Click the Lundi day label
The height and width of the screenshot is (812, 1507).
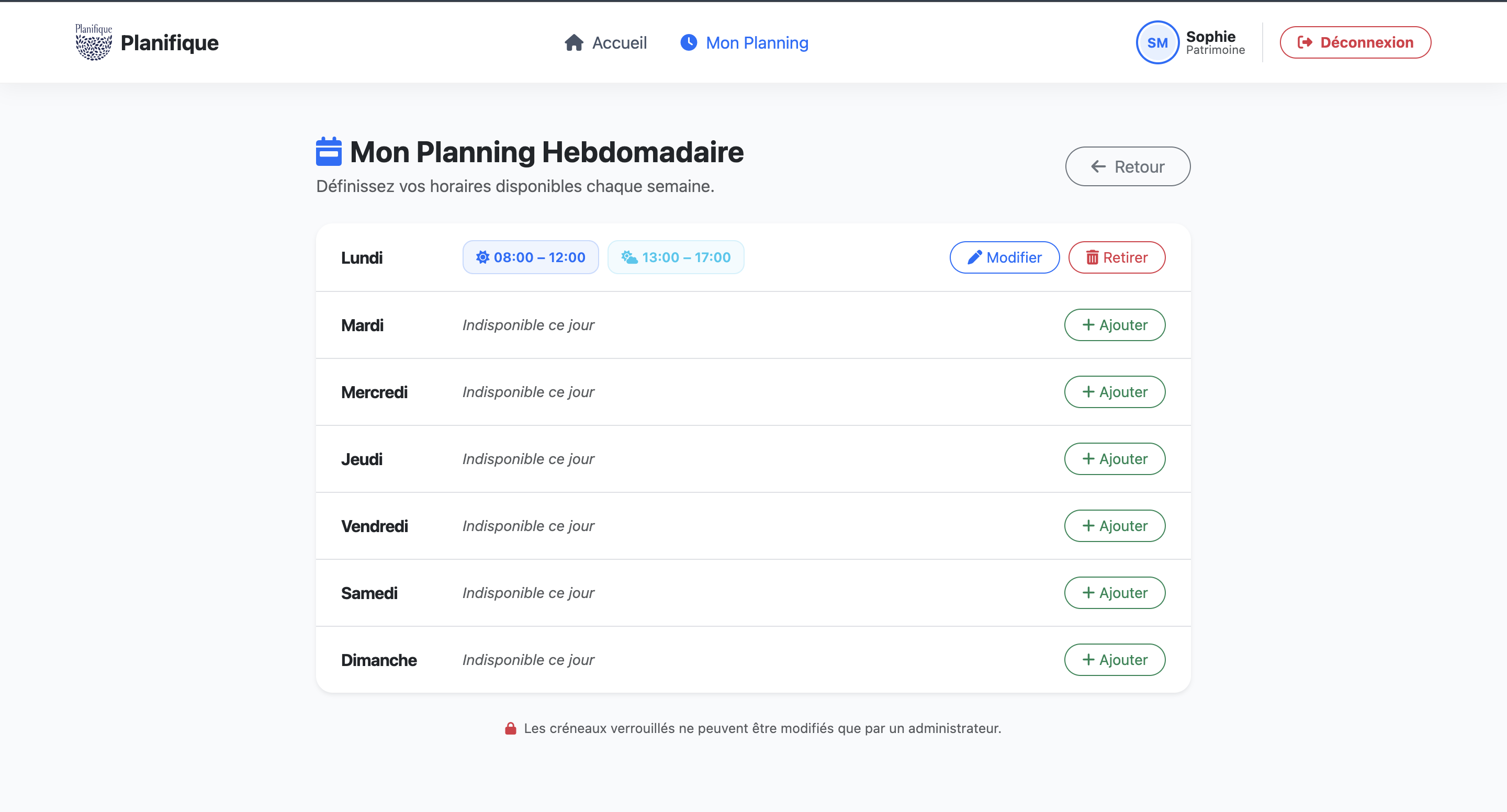coord(362,258)
